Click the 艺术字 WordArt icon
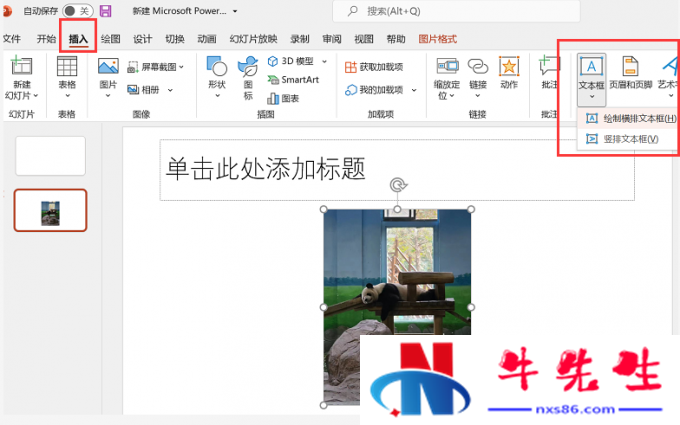 pos(670,66)
